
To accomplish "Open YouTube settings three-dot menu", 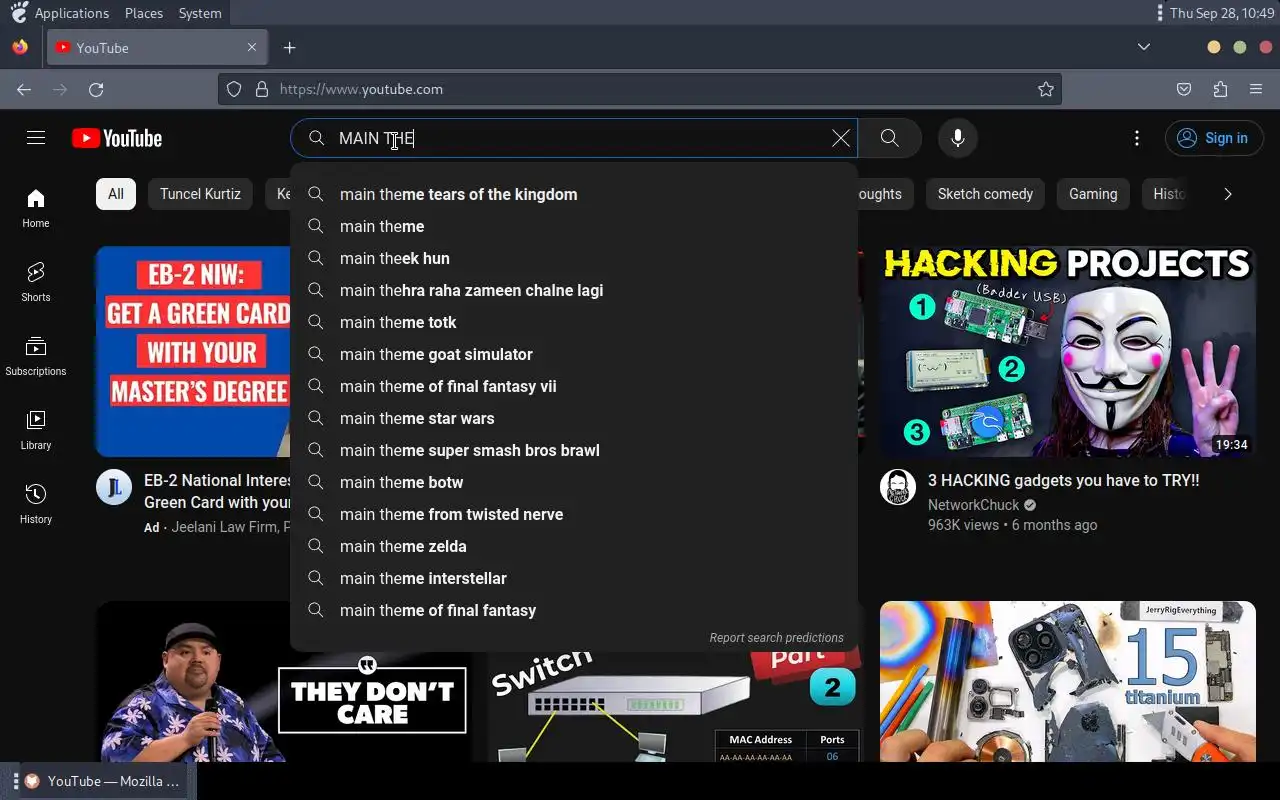I will (x=1137, y=138).
